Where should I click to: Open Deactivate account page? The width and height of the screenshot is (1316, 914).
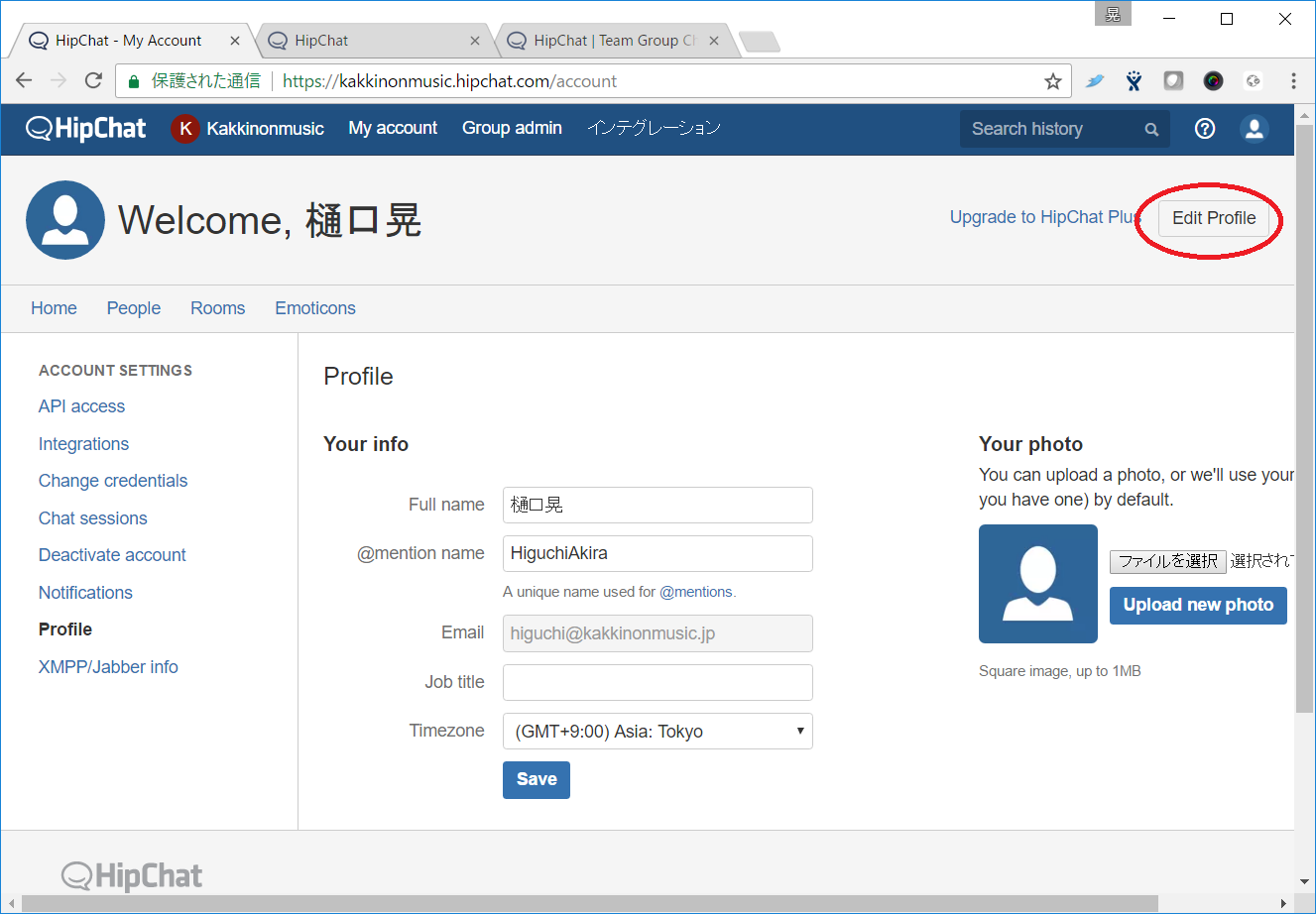112,555
